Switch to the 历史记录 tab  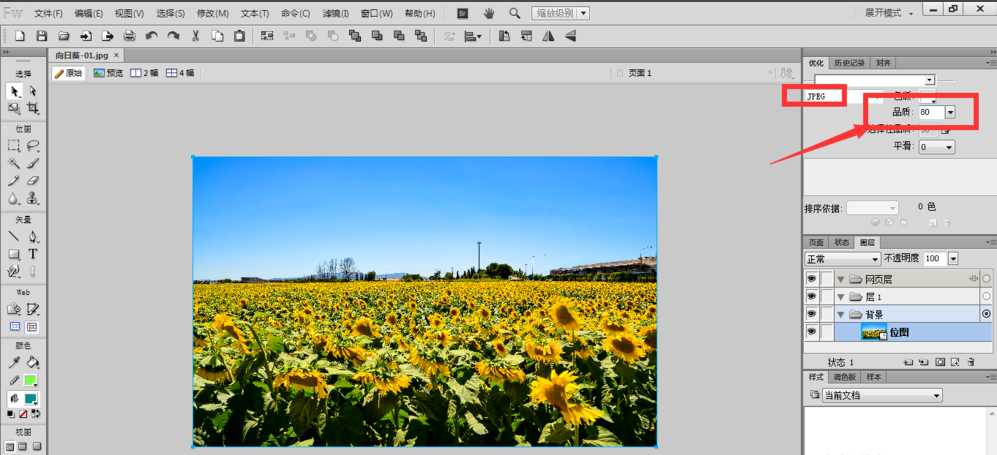(849, 62)
